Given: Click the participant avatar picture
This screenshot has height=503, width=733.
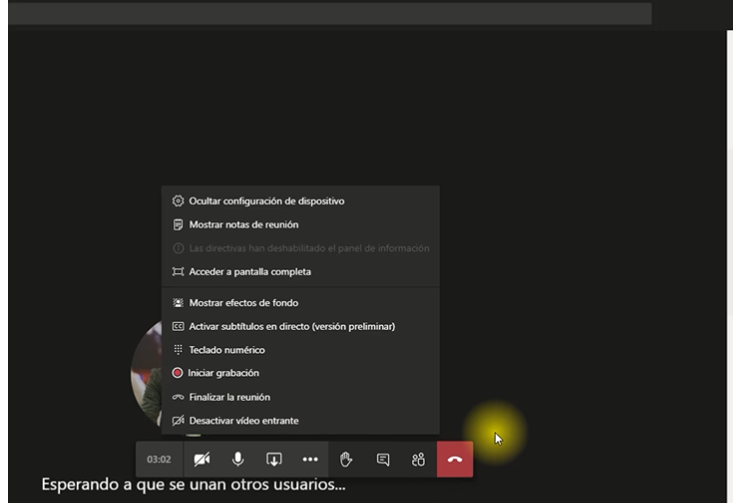Looking at the screenshot, I should 146,373.
